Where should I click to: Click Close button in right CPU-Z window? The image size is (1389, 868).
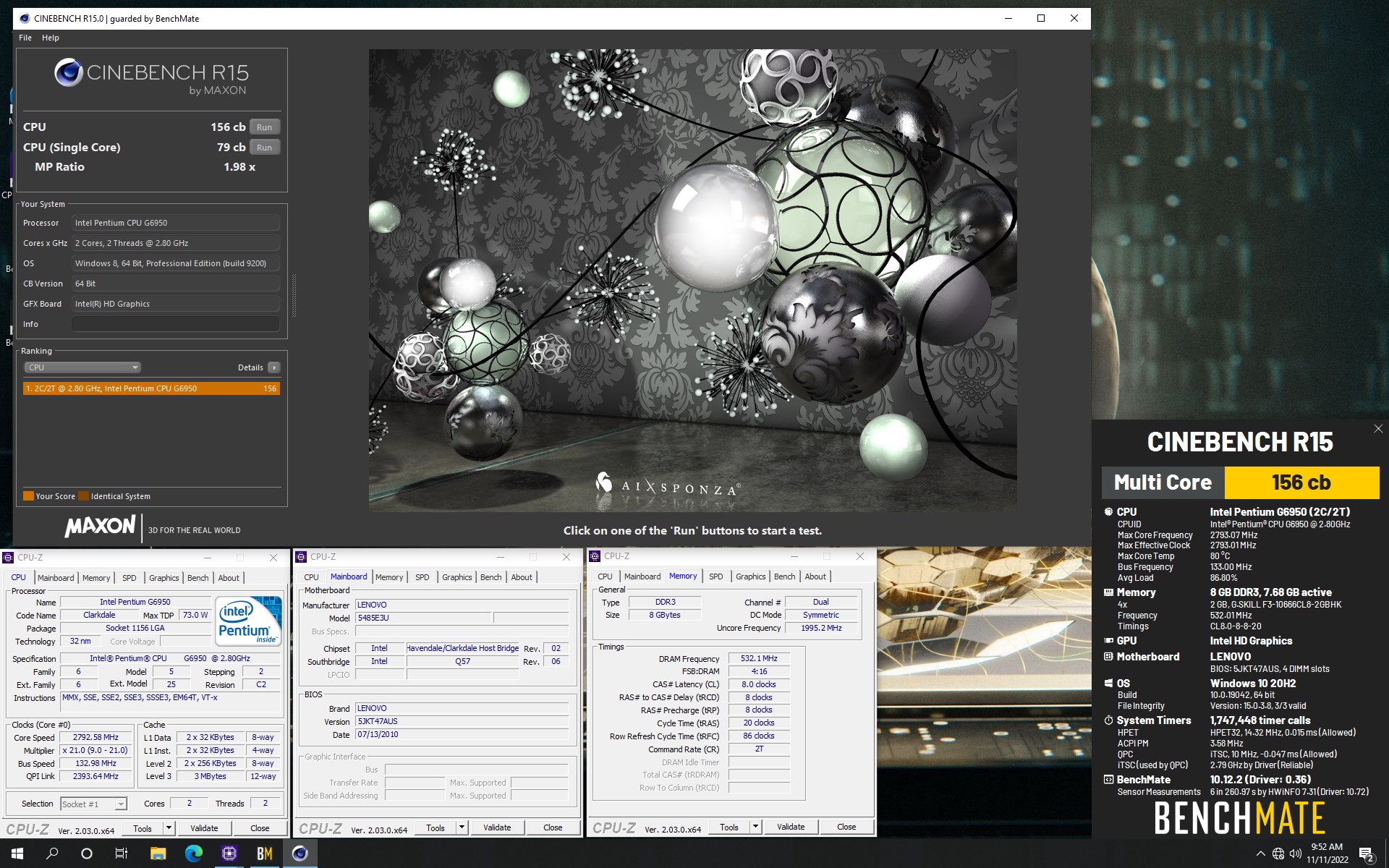pyautogui.click(x=846, y=827)
